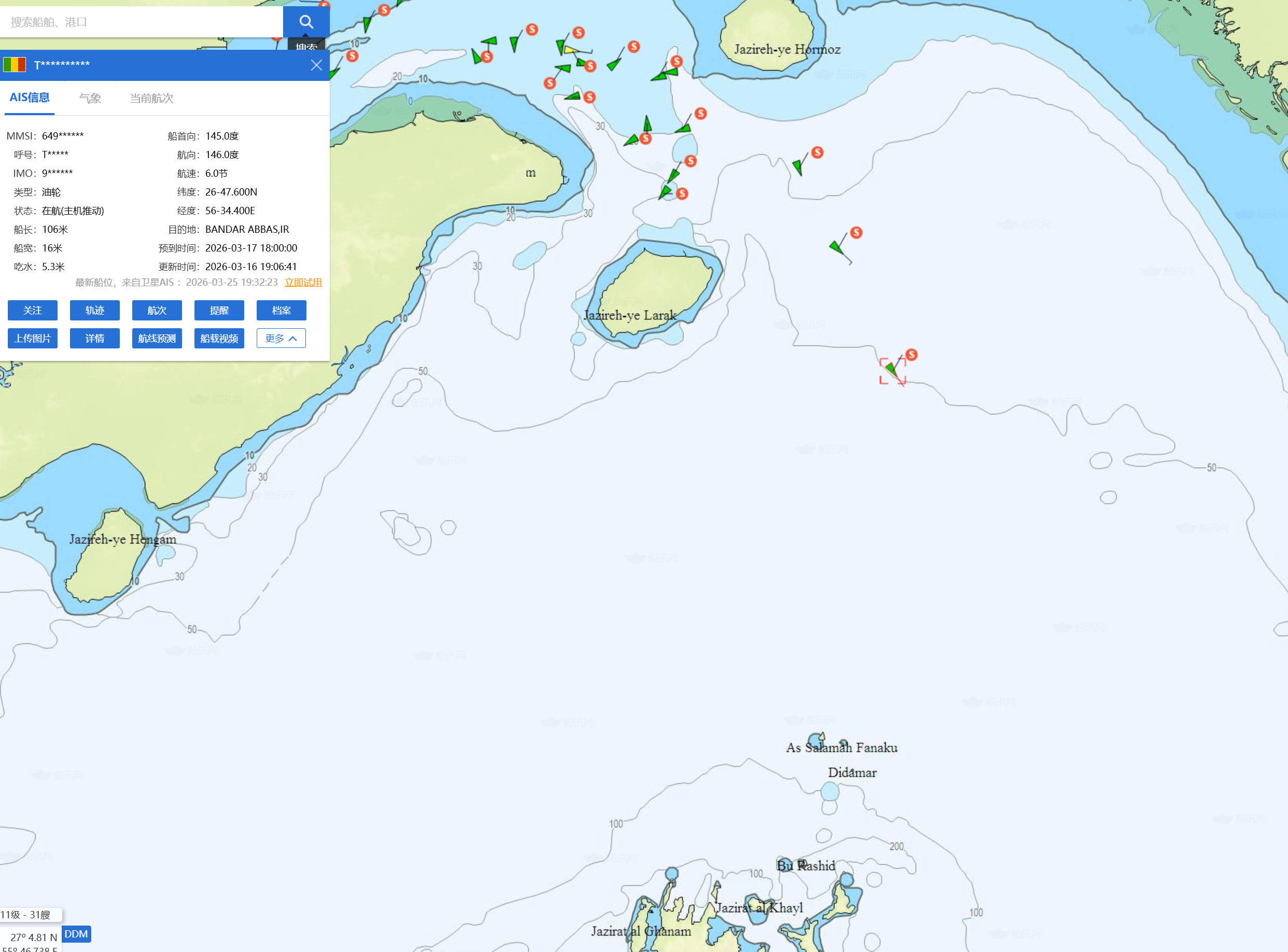Click the 上传图片 upload button

coord(32,338)
